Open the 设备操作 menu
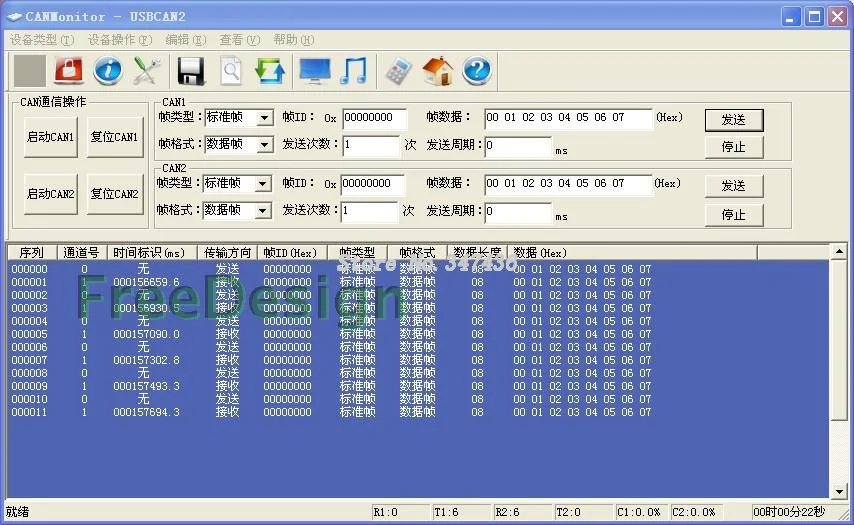 120,40
